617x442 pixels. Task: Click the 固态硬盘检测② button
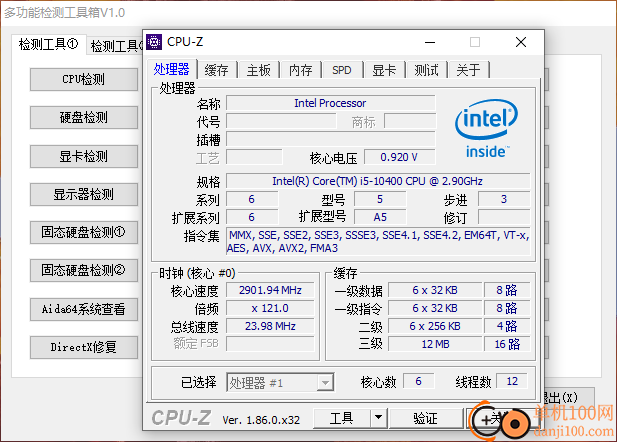pyautogui.click(x=84, y=270)
